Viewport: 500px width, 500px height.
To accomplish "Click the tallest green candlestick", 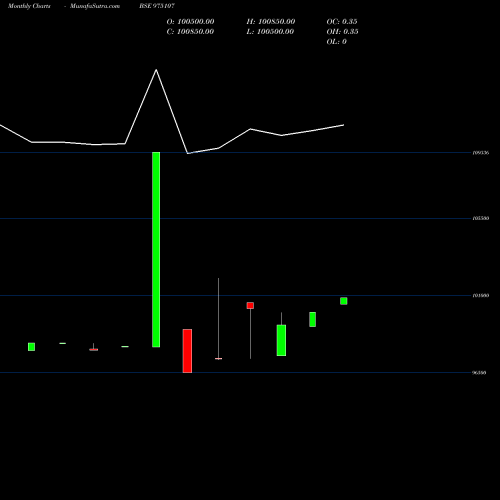I will pyautogui.click(x=156, y=249).
